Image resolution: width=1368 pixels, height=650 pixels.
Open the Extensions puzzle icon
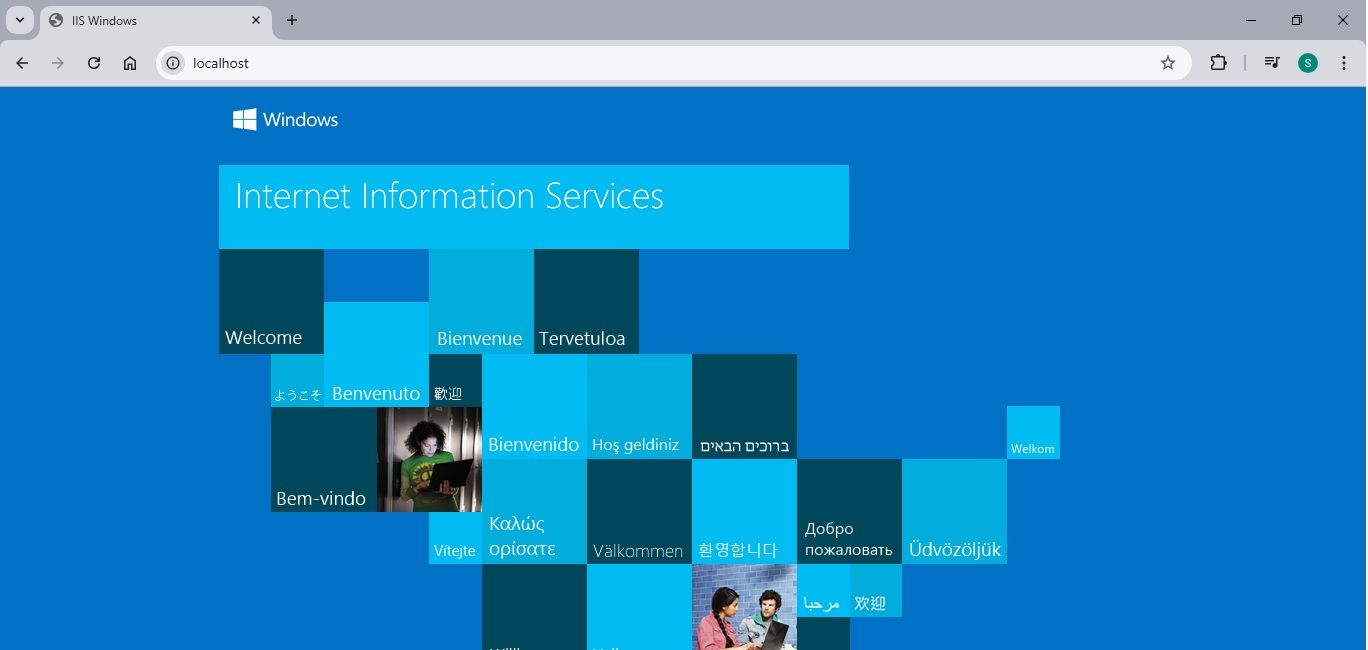(1219, 62)
